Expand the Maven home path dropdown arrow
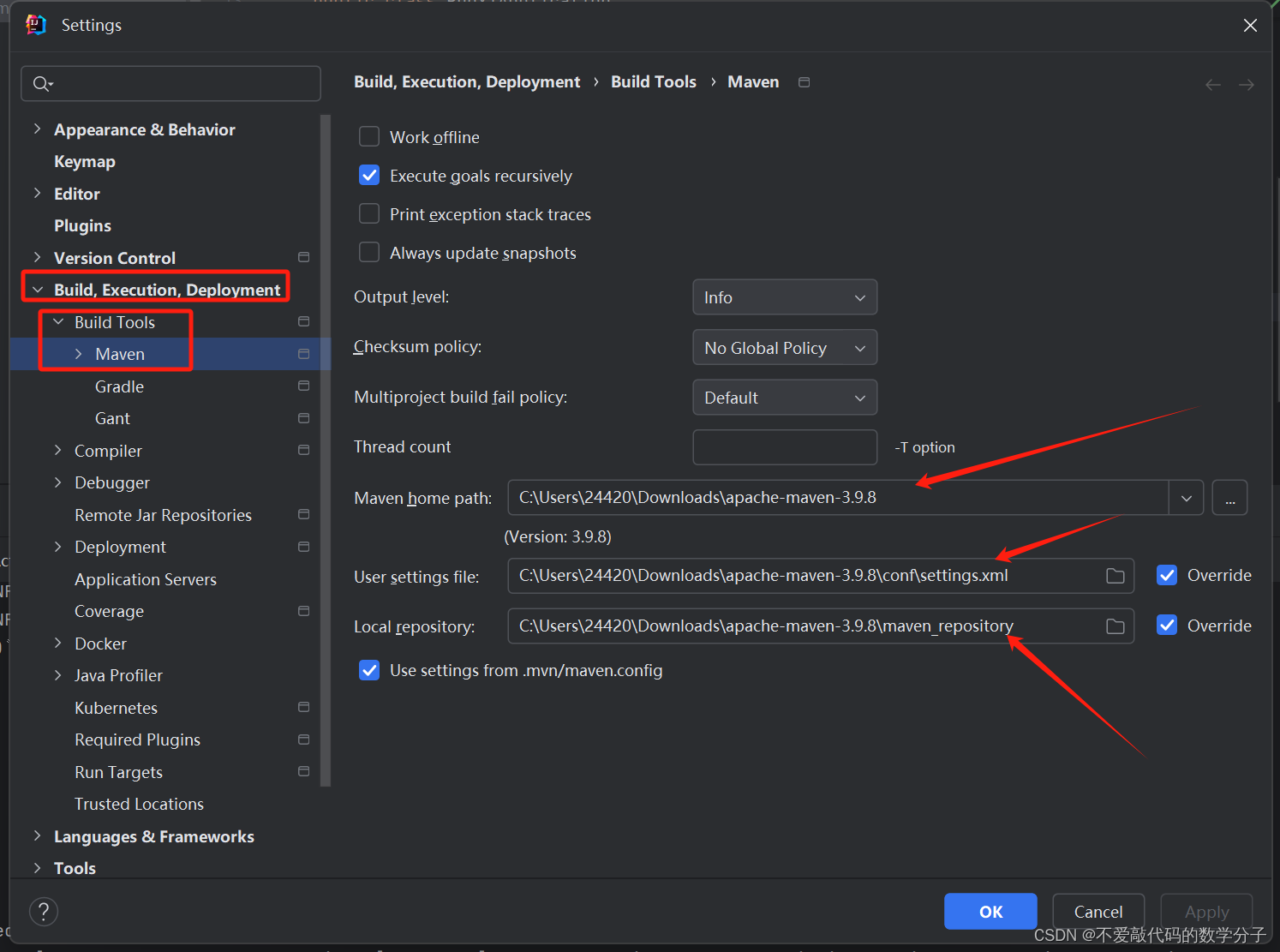Screen dimensions: 1280x952 tap(1187, 498)
